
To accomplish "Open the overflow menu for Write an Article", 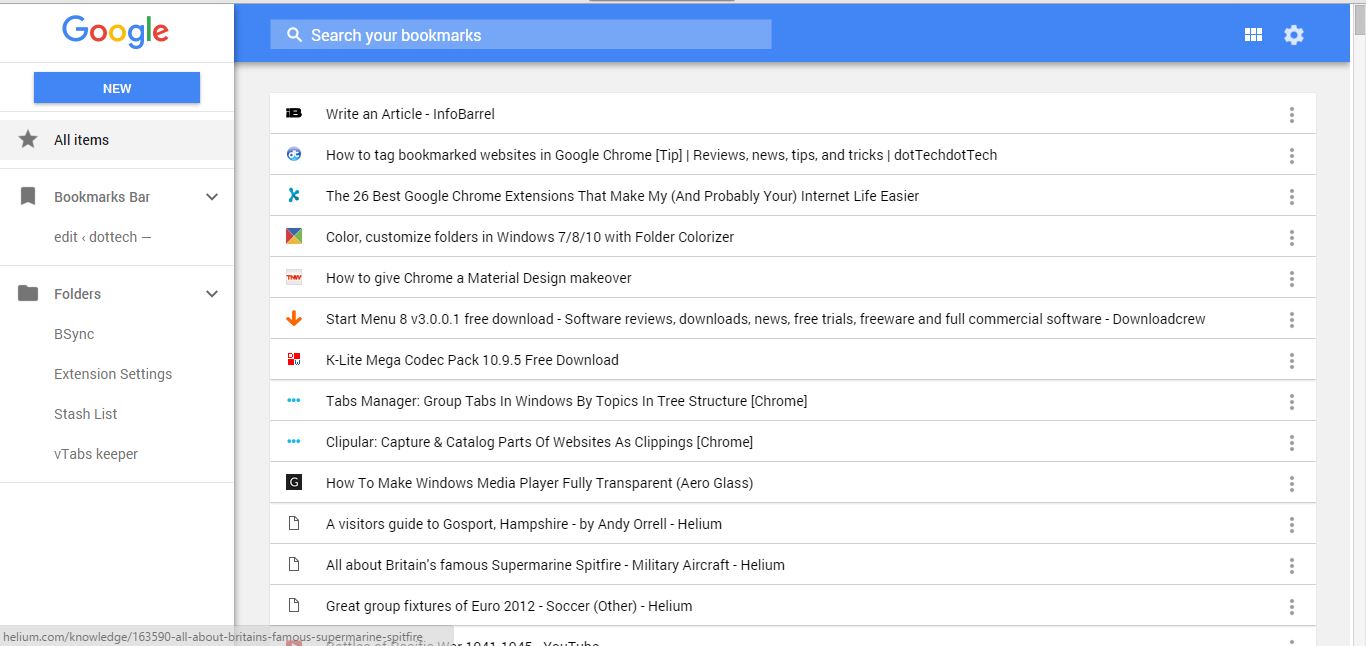I will (1291, 113).
